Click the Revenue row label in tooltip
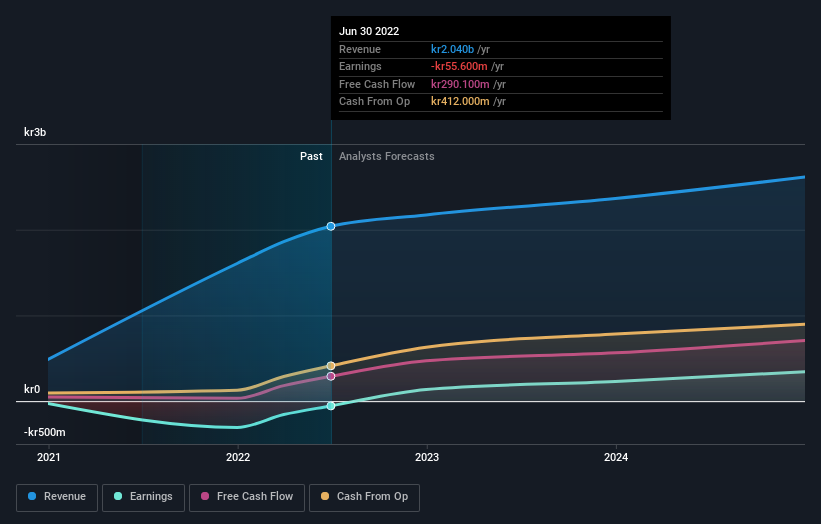 pyautogui.click(x=360, y=49)
